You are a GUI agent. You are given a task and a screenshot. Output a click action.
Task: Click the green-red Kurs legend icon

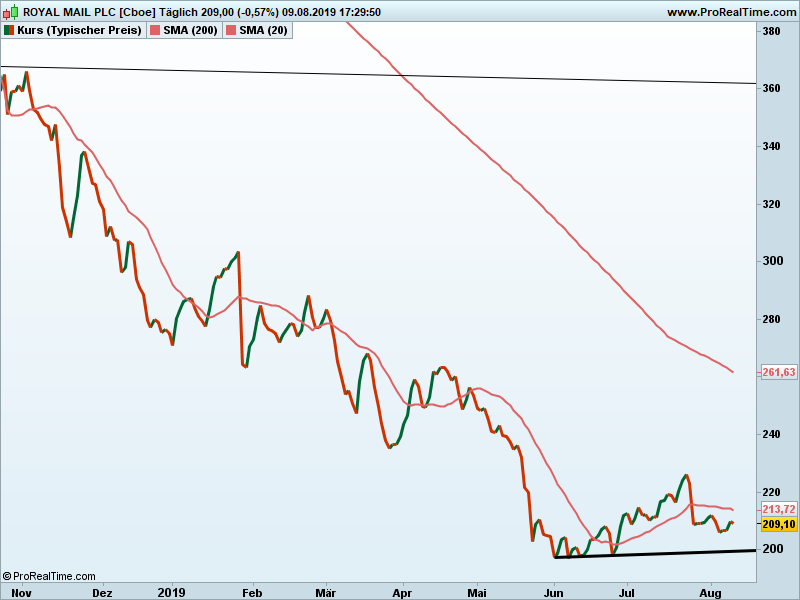coord(9,31)
